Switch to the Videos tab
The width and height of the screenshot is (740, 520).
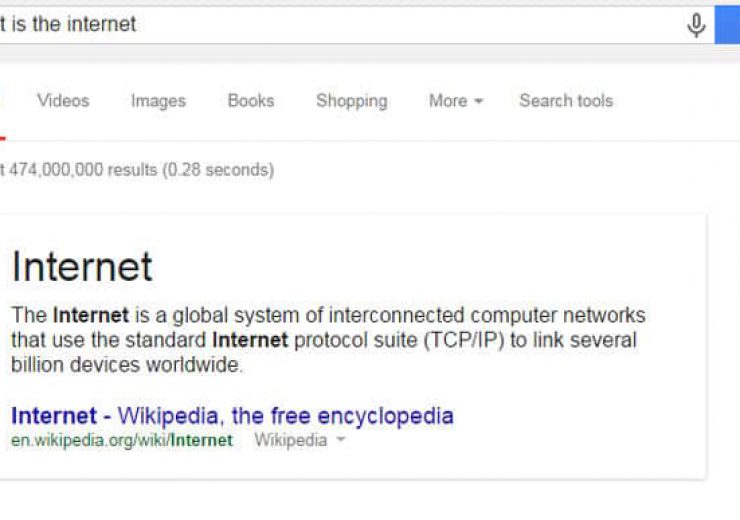63,100
